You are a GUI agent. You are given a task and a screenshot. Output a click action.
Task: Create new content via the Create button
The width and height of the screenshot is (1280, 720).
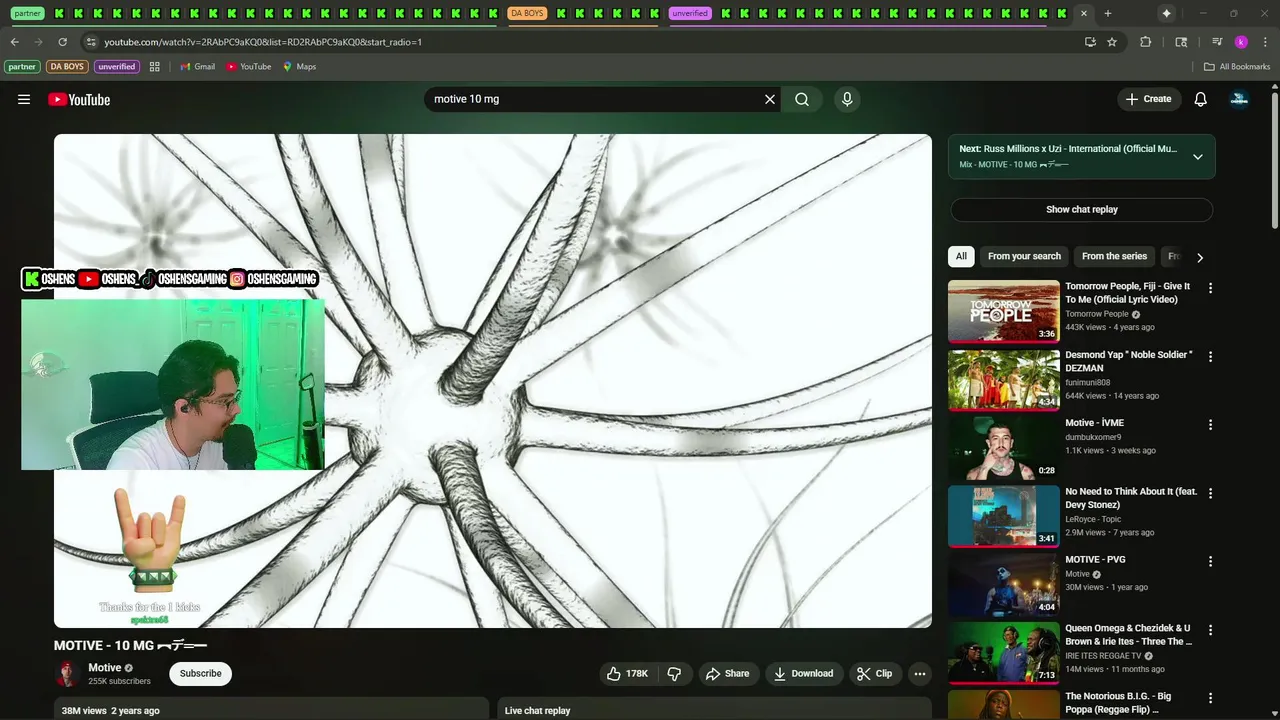pos(1148,99)
